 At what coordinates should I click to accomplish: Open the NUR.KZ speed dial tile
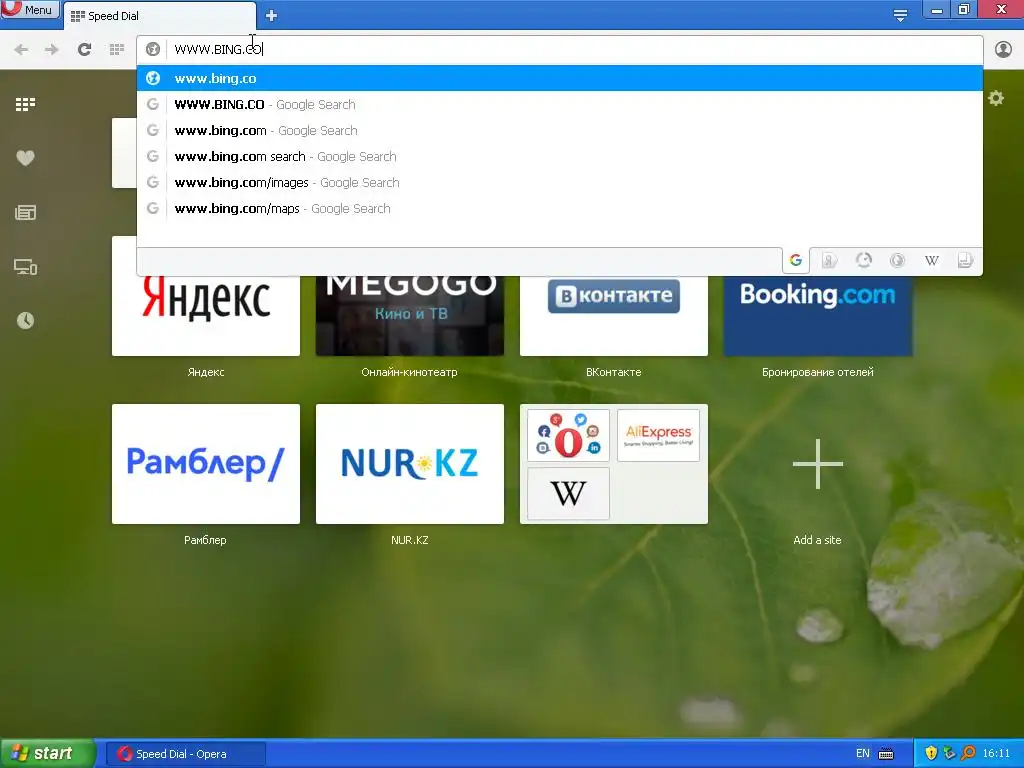pos(409,464)
